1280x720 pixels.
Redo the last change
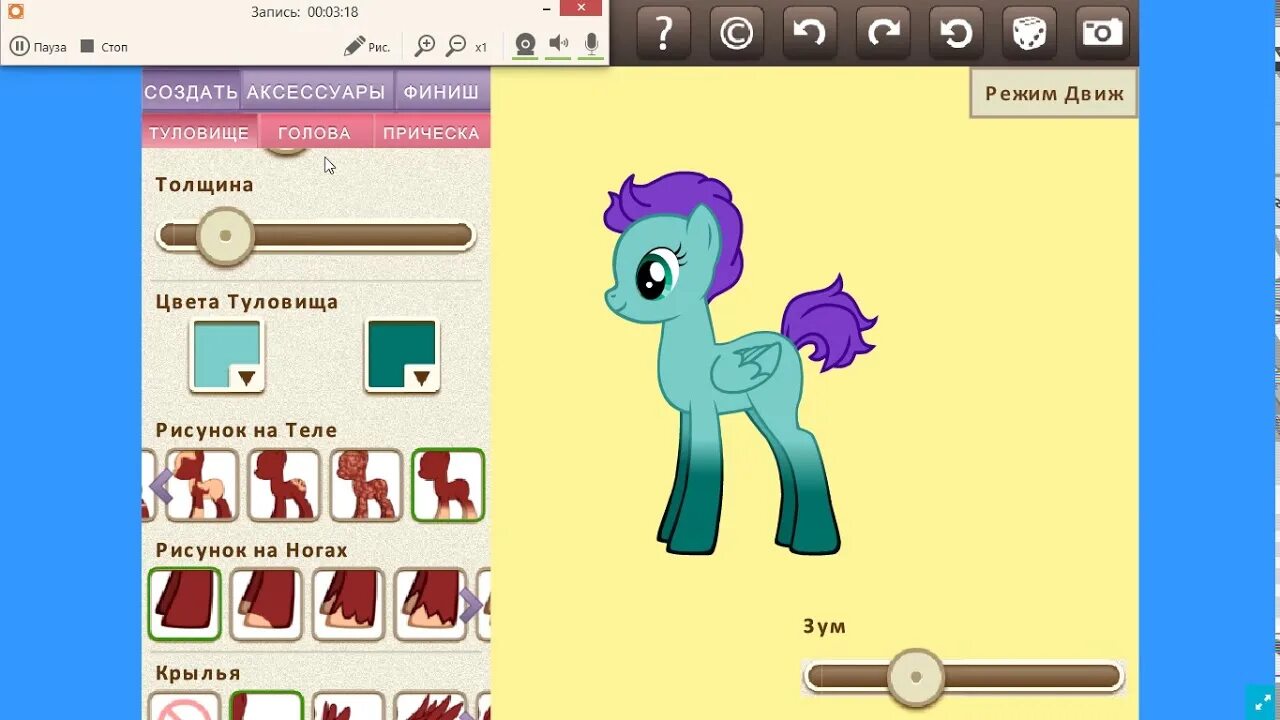(x=883, y=33)
